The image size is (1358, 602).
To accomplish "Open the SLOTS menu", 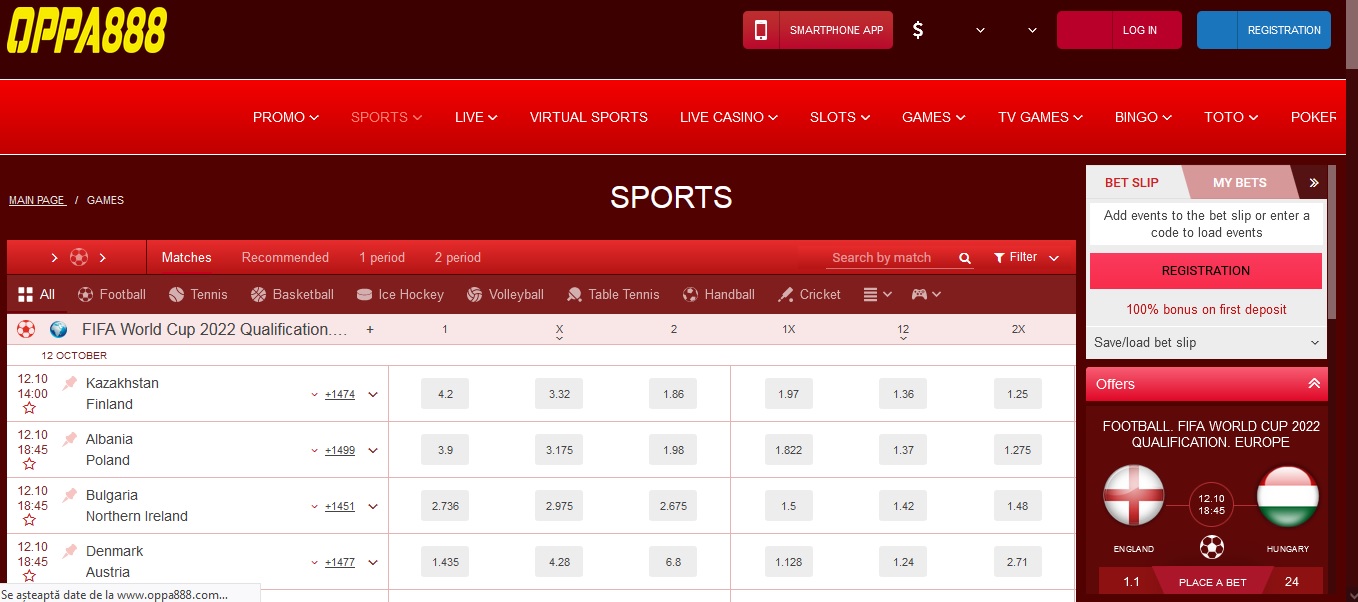I will tap(839, 117).
